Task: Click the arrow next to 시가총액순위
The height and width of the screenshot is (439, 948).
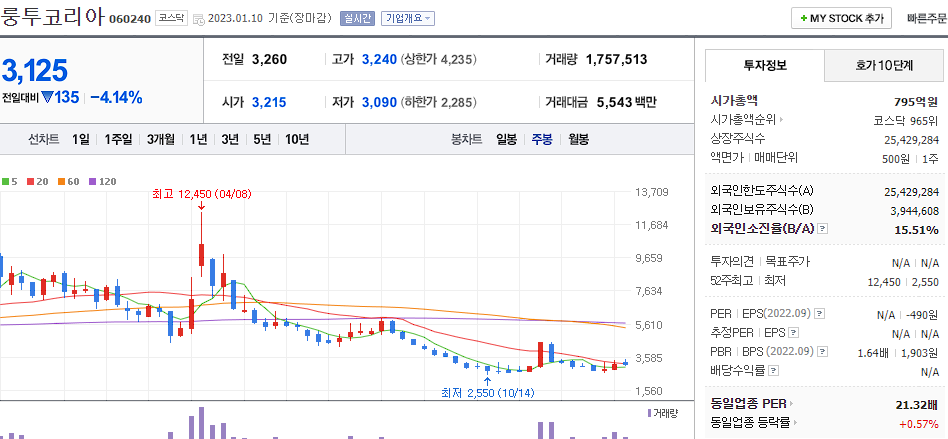Action: click(781, 120)
